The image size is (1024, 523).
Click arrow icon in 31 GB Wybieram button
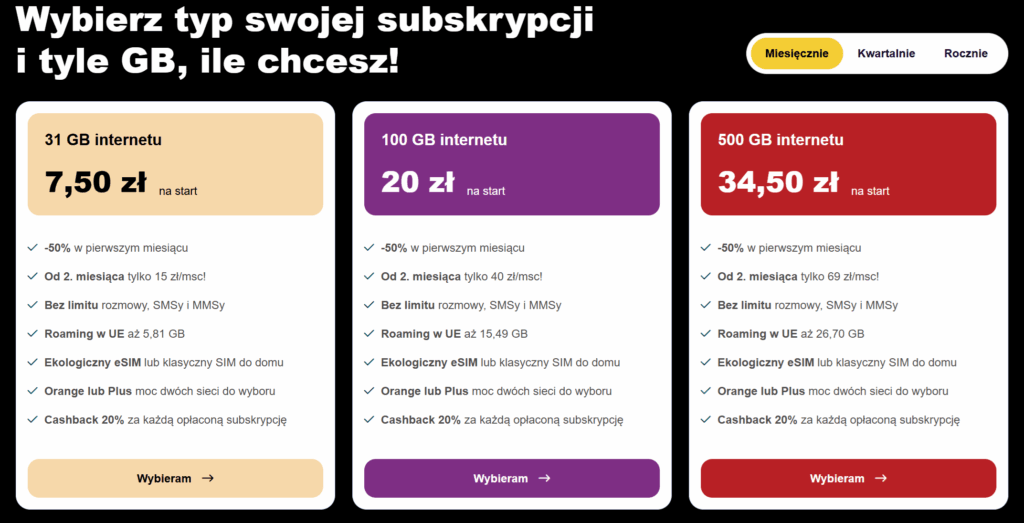[208, 478]
